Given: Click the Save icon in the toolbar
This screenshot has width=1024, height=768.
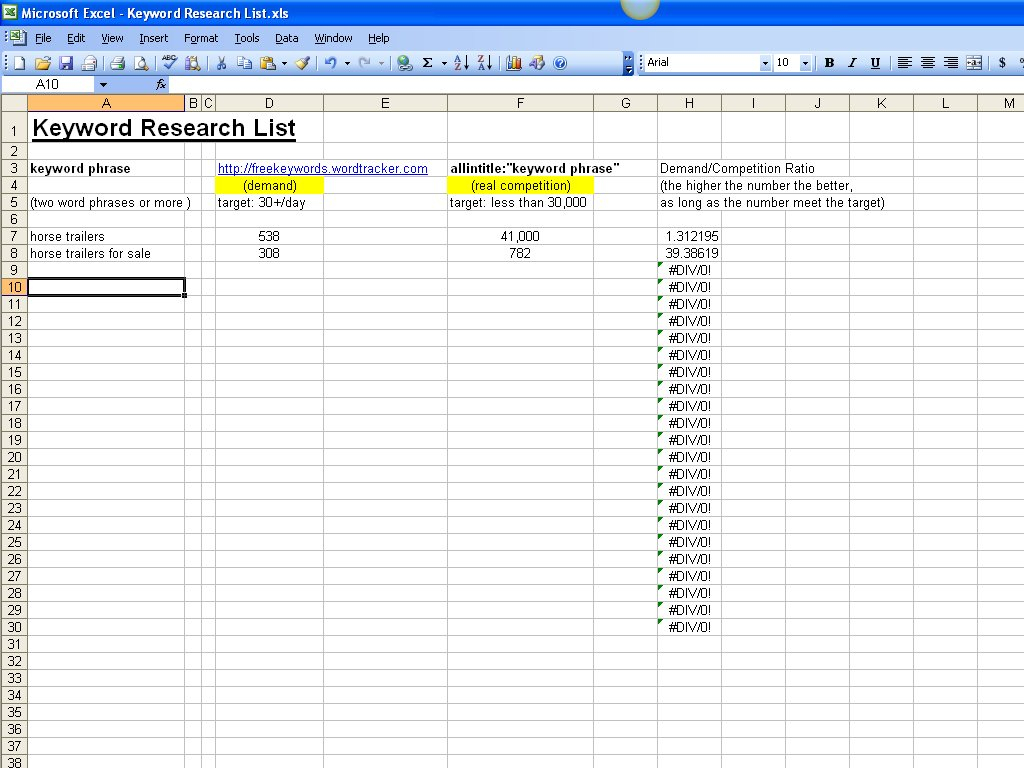Looking at the screenshot, I should click(x=66, y=63).
